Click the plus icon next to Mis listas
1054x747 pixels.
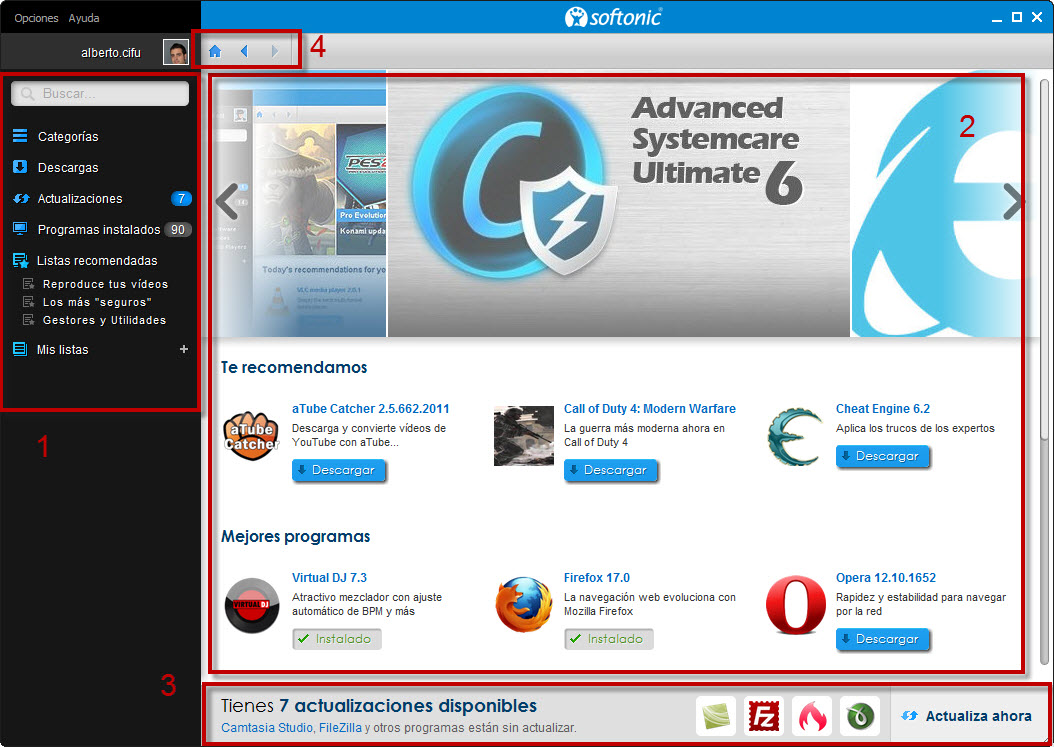(183, 349)
